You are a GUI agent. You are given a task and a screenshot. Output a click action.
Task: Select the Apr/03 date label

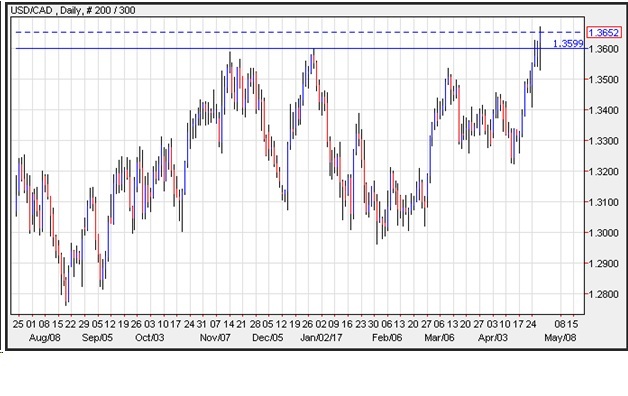tap(493, 338)
